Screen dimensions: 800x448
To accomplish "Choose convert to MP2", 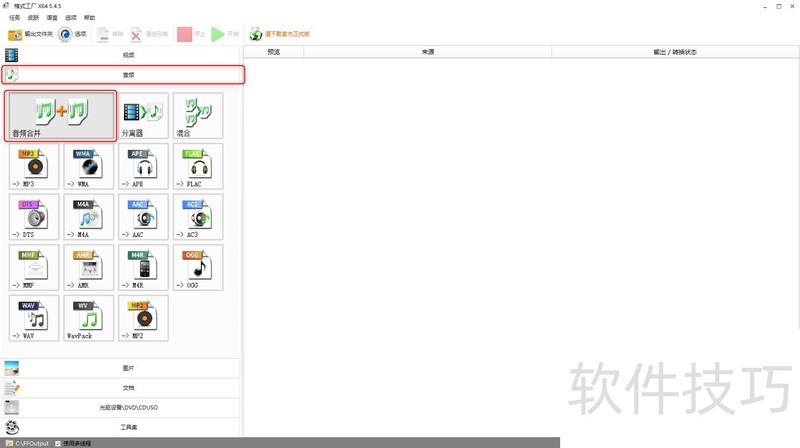I will click(x=143, y=318).
